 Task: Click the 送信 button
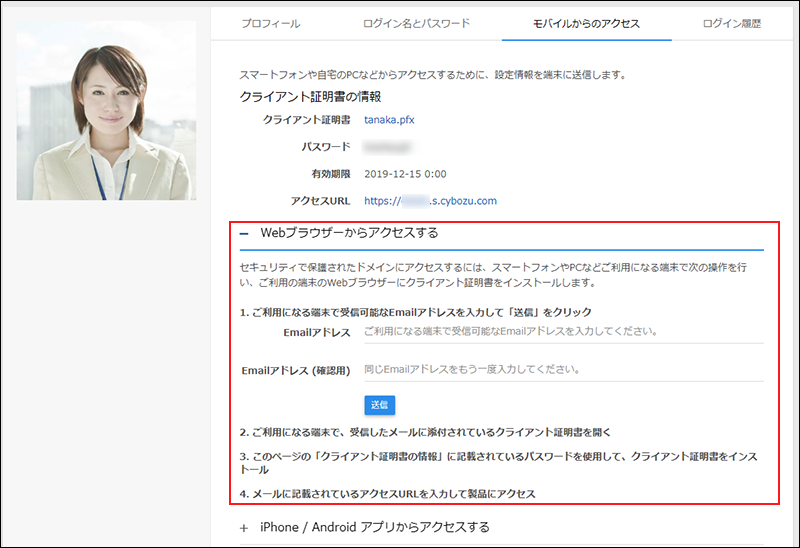tap(380, 405)
